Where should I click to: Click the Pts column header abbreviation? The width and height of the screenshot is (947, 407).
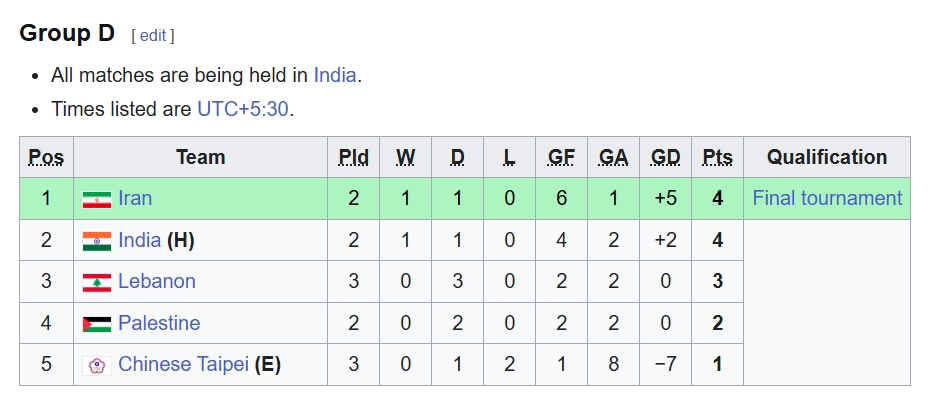click(717, 157)
